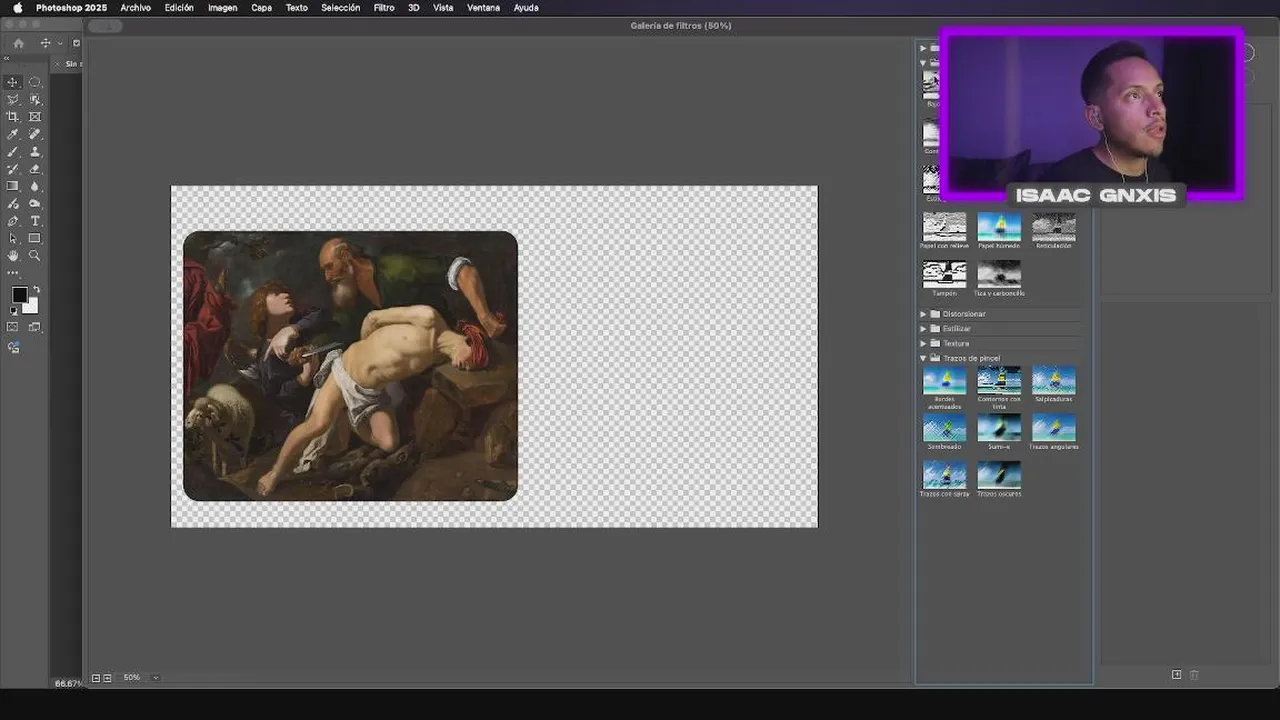
Task: Select the Reticulación filter thumbnail
Action: [1054, 226]
